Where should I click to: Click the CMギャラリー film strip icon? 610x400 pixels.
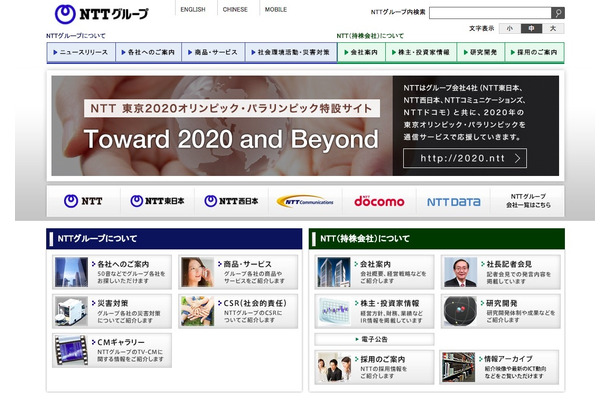coord(71,351)
